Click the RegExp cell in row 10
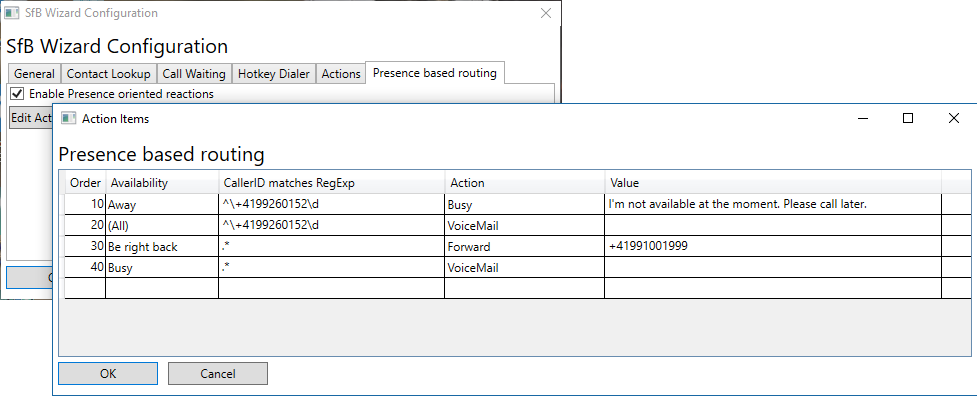Image resolution: width=977 pixels, height=396 pixels. 331,204
